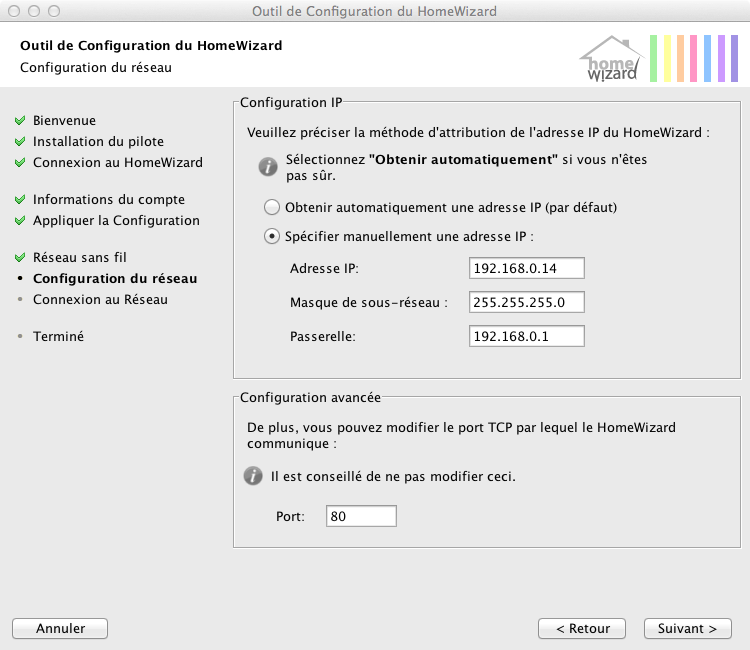Click the green checkmark next to Connexion au HomeWizard
Image resolution: width=750 pixels, height=650 pixels.
(x=20, y=163)
